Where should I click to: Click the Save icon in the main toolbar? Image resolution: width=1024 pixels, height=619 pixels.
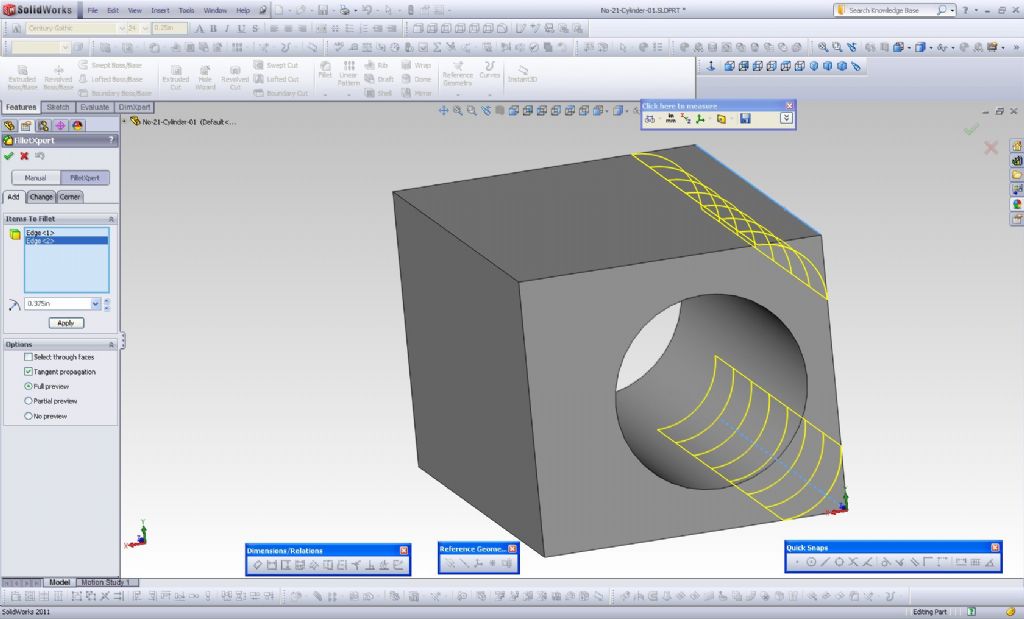[323, 10]
